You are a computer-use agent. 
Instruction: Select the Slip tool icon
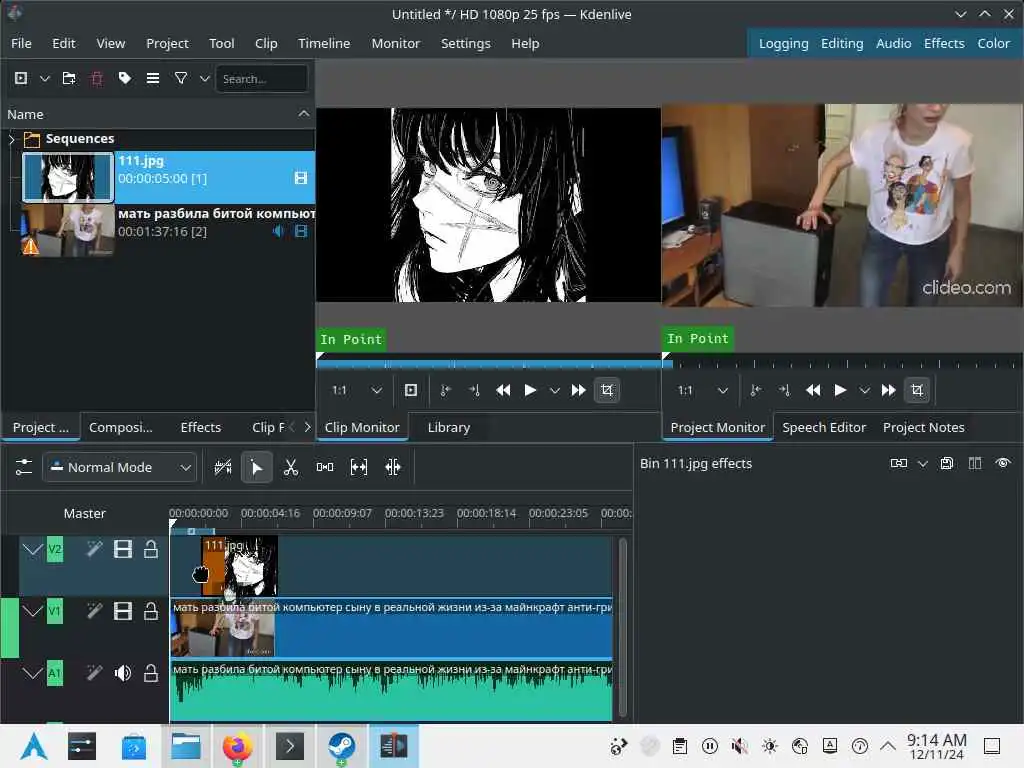click(x=359, y=467)
